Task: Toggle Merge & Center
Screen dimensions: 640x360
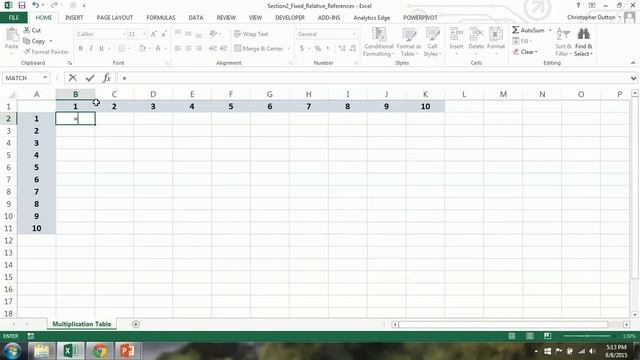Action: (x=259, y=48)
